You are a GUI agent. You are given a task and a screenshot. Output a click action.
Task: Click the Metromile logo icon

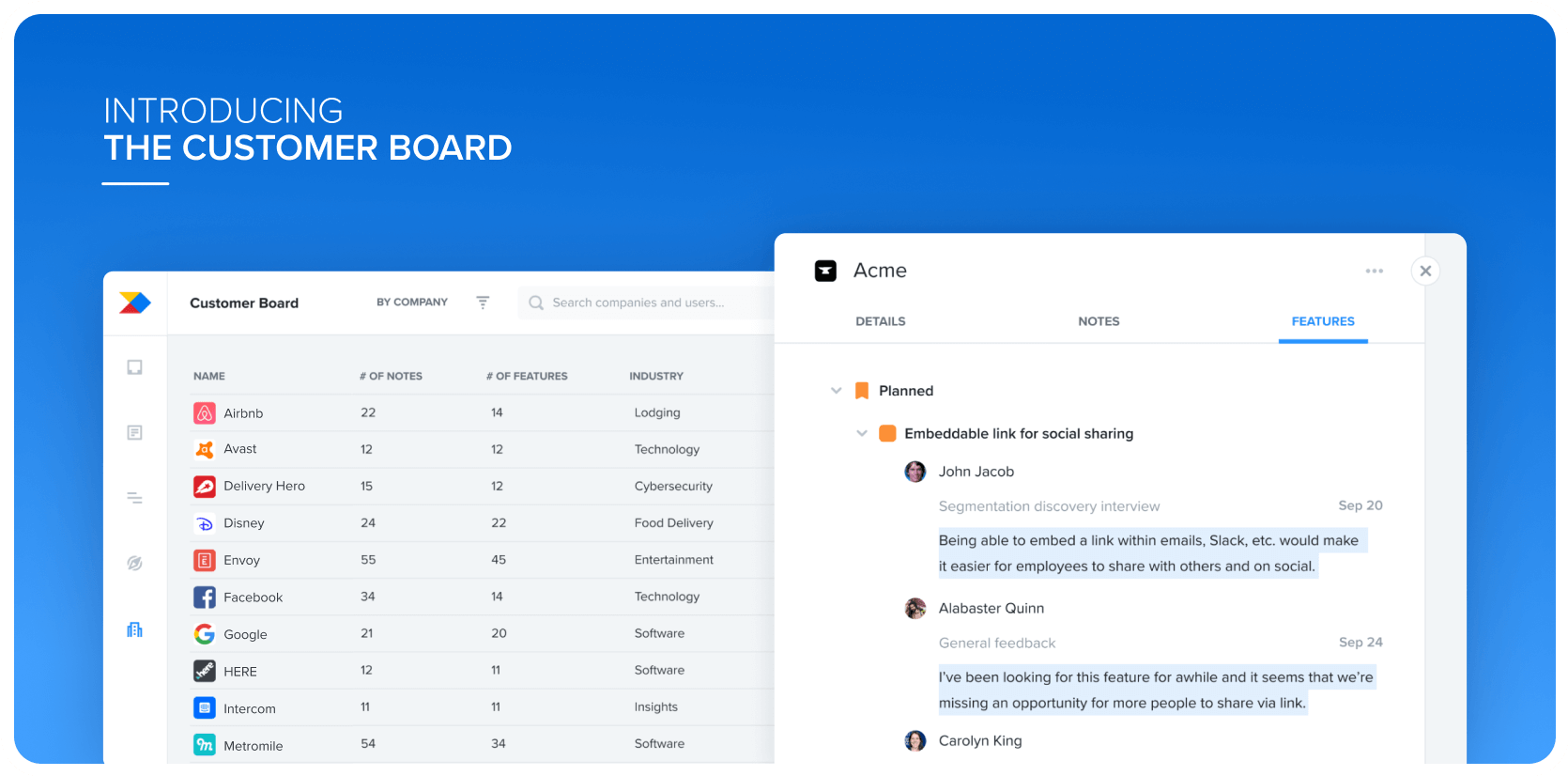click(x=205, y=745)
